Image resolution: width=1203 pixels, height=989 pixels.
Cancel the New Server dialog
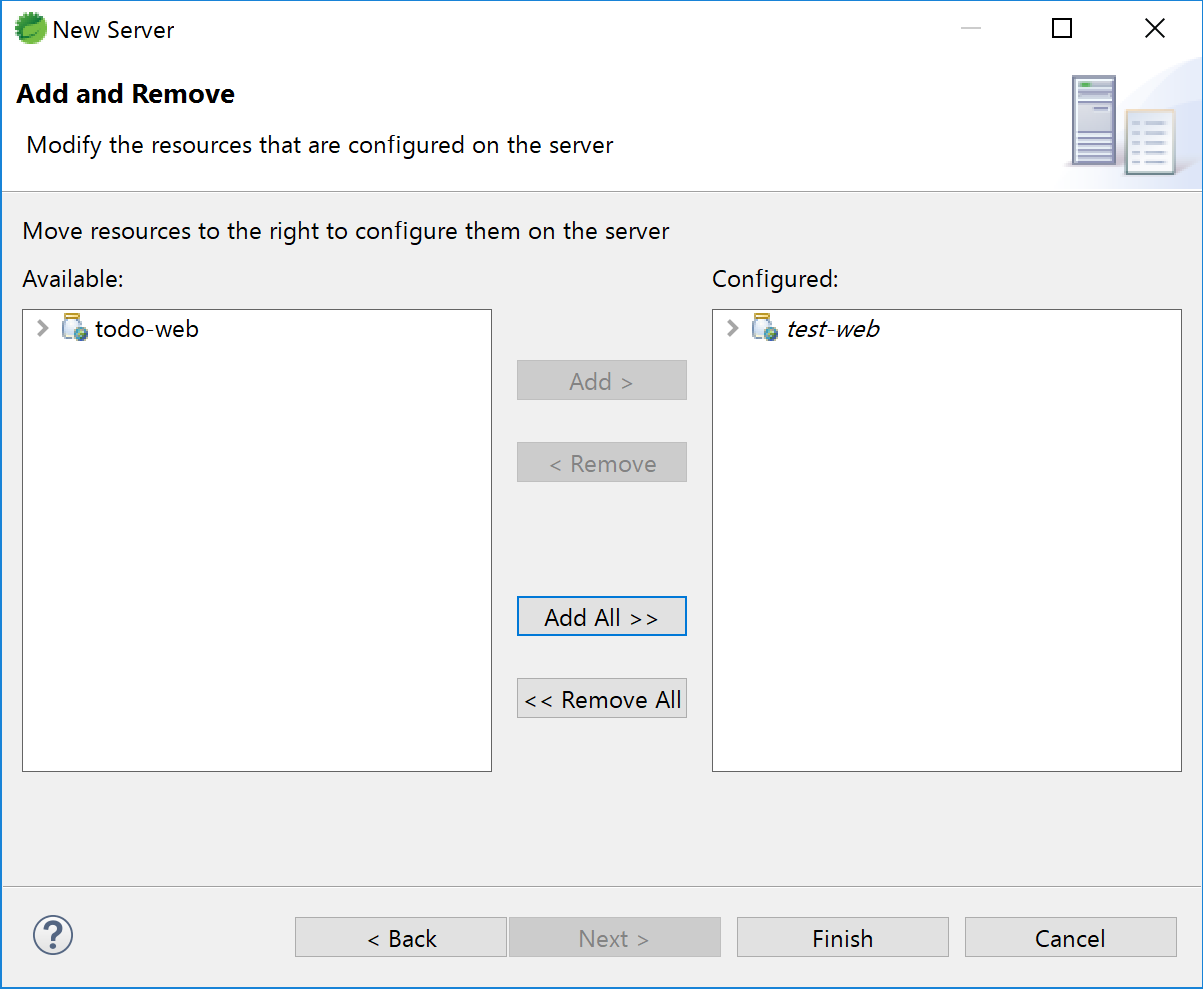(x=1070, y=938)
